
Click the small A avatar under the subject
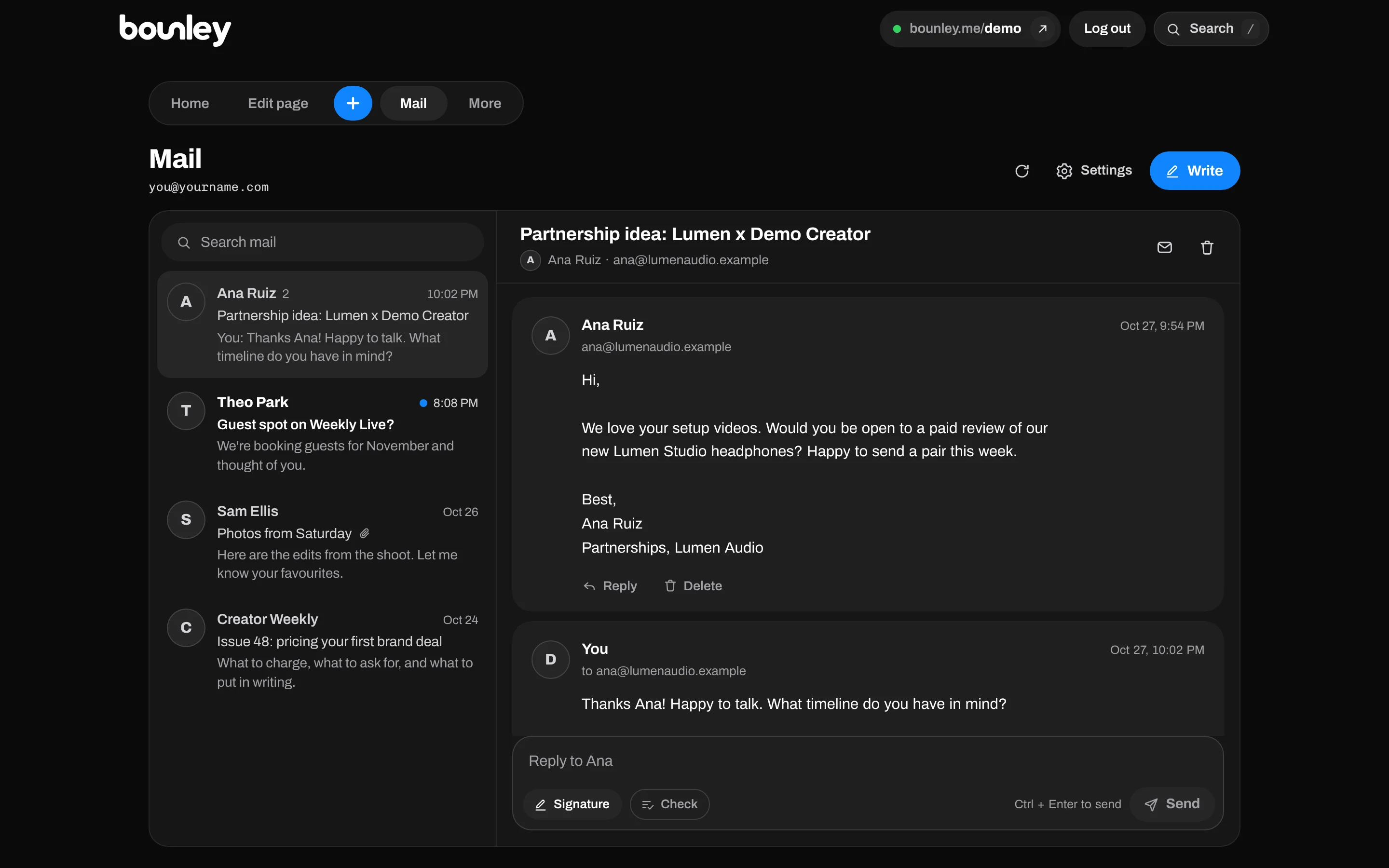(531, 260)
